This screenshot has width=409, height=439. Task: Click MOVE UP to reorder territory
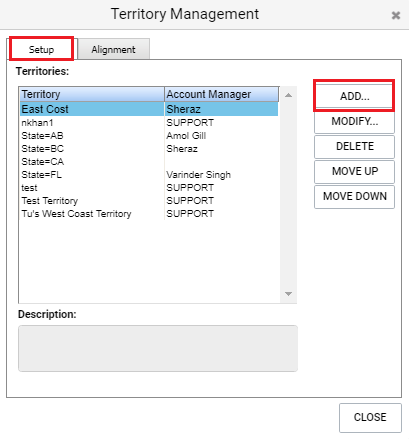click(354, 171)
